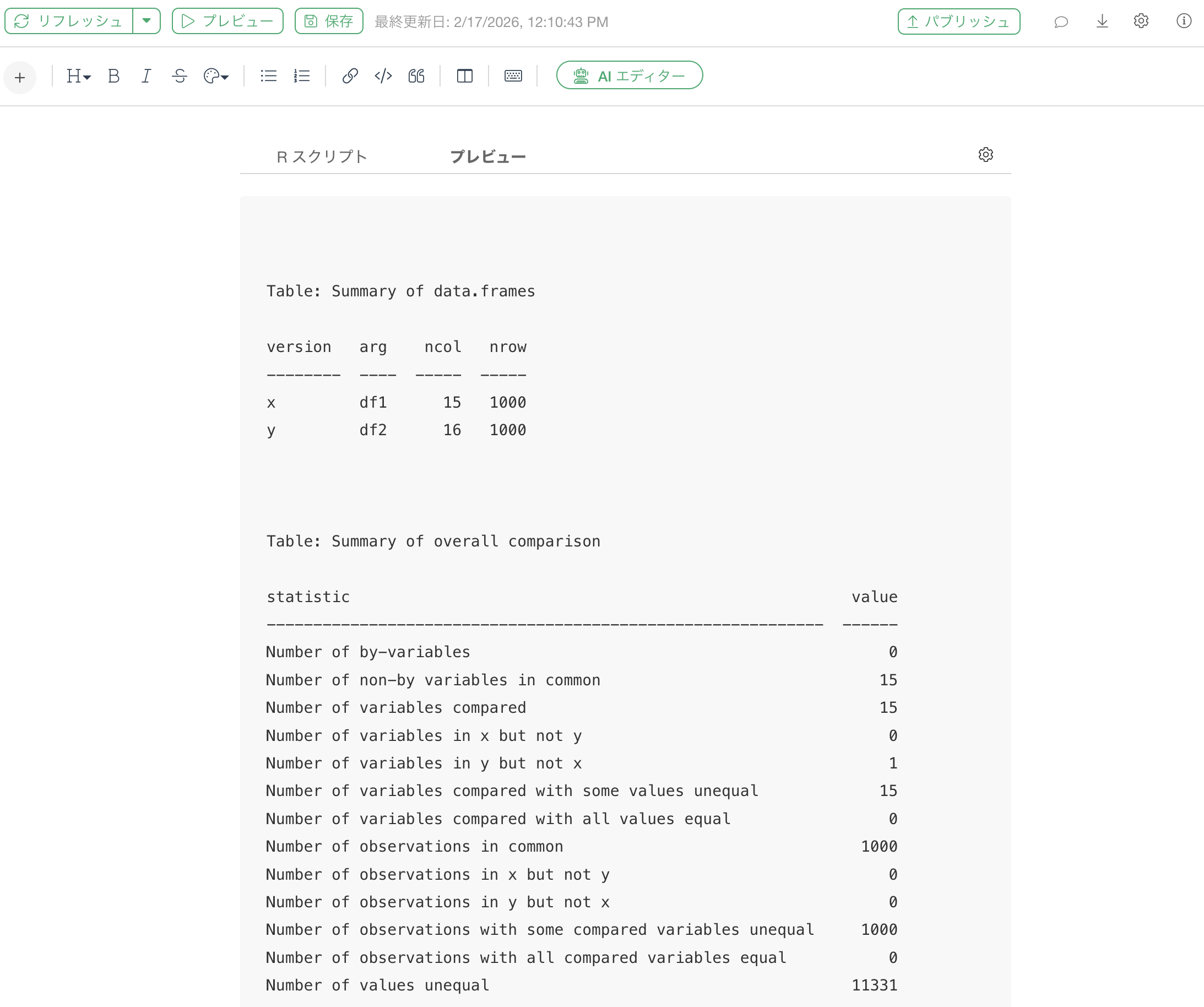
Task: Select the プレビュー tab in content
Action: 487,156
